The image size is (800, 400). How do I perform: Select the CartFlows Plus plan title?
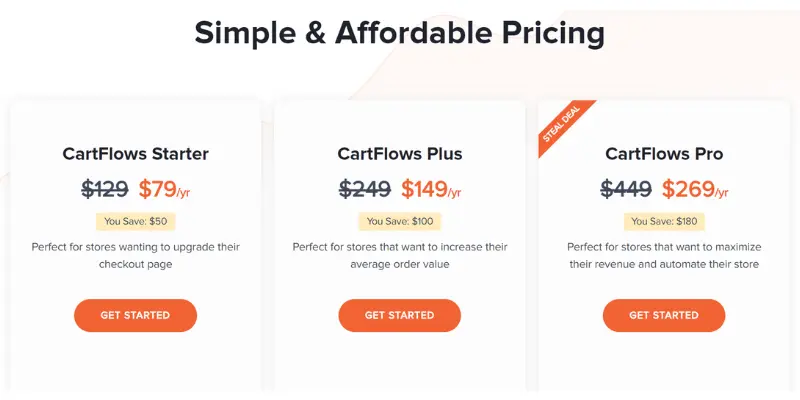tap(399, 154)
